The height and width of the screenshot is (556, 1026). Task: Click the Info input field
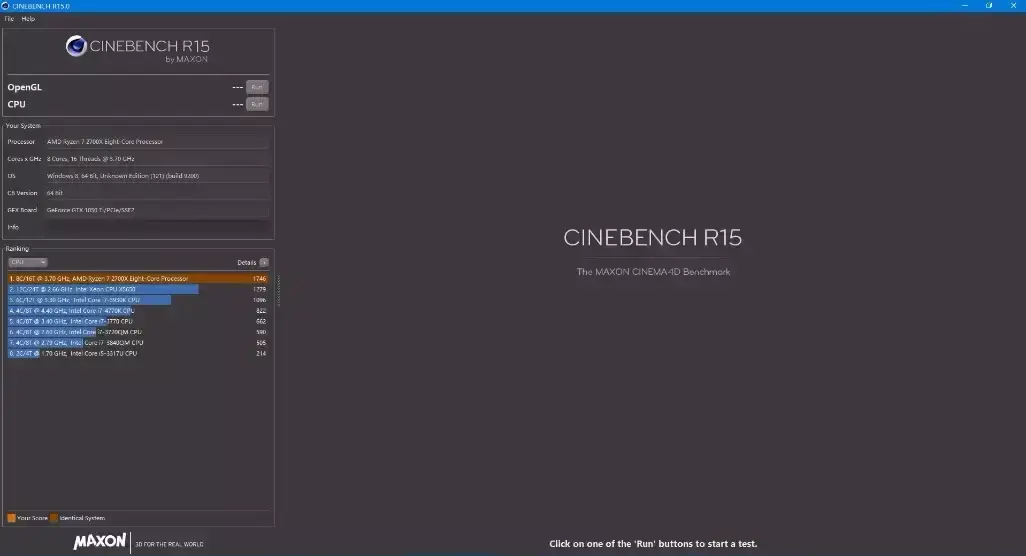tap(157, 227)
